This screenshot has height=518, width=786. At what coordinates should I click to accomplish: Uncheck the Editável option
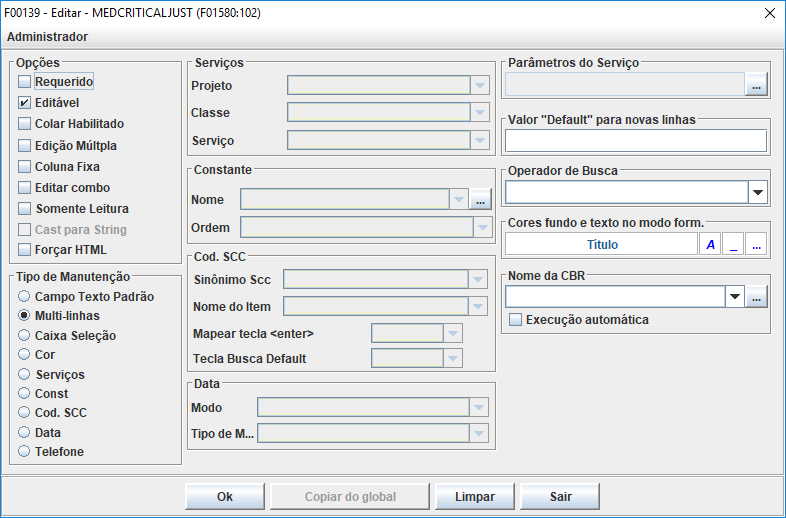tap(25, 102)
